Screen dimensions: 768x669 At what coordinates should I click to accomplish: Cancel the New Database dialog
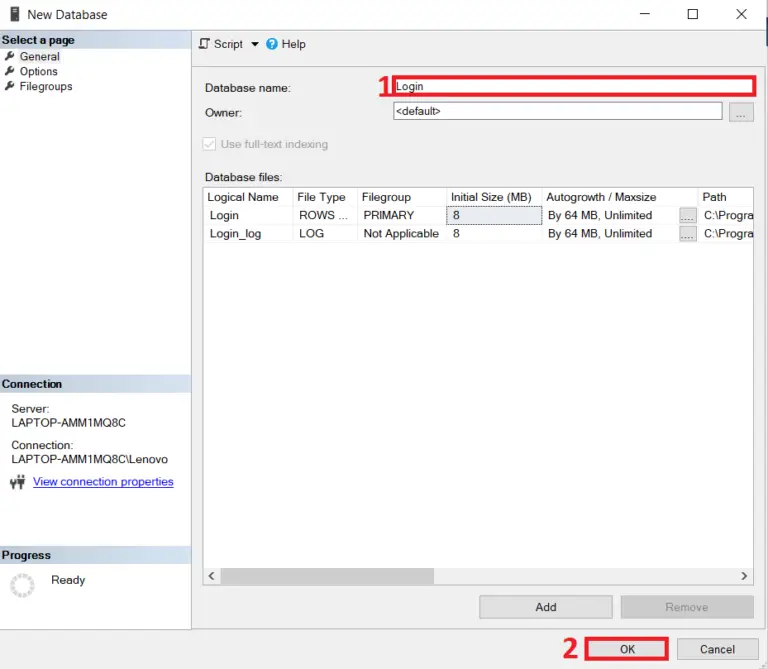(717, 649)
